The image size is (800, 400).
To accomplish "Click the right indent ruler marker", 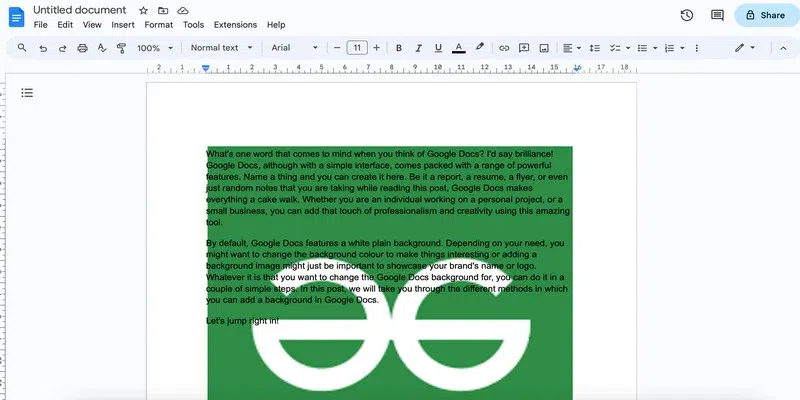I will [x=577, y=68].
